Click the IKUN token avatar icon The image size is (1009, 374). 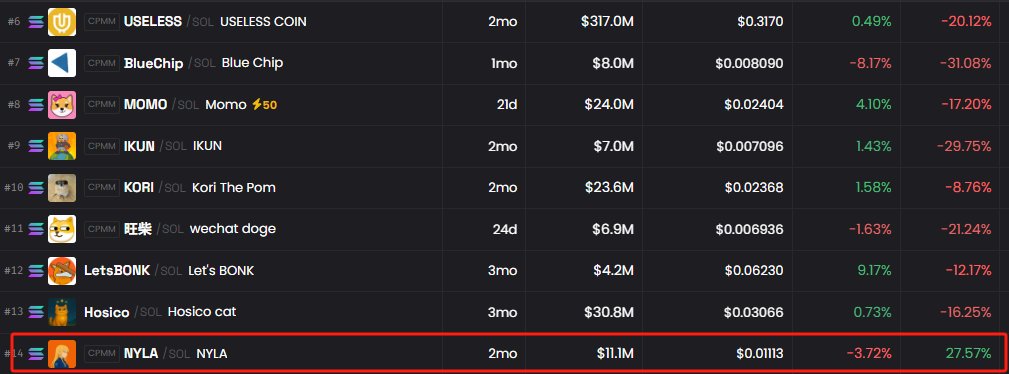62,146
